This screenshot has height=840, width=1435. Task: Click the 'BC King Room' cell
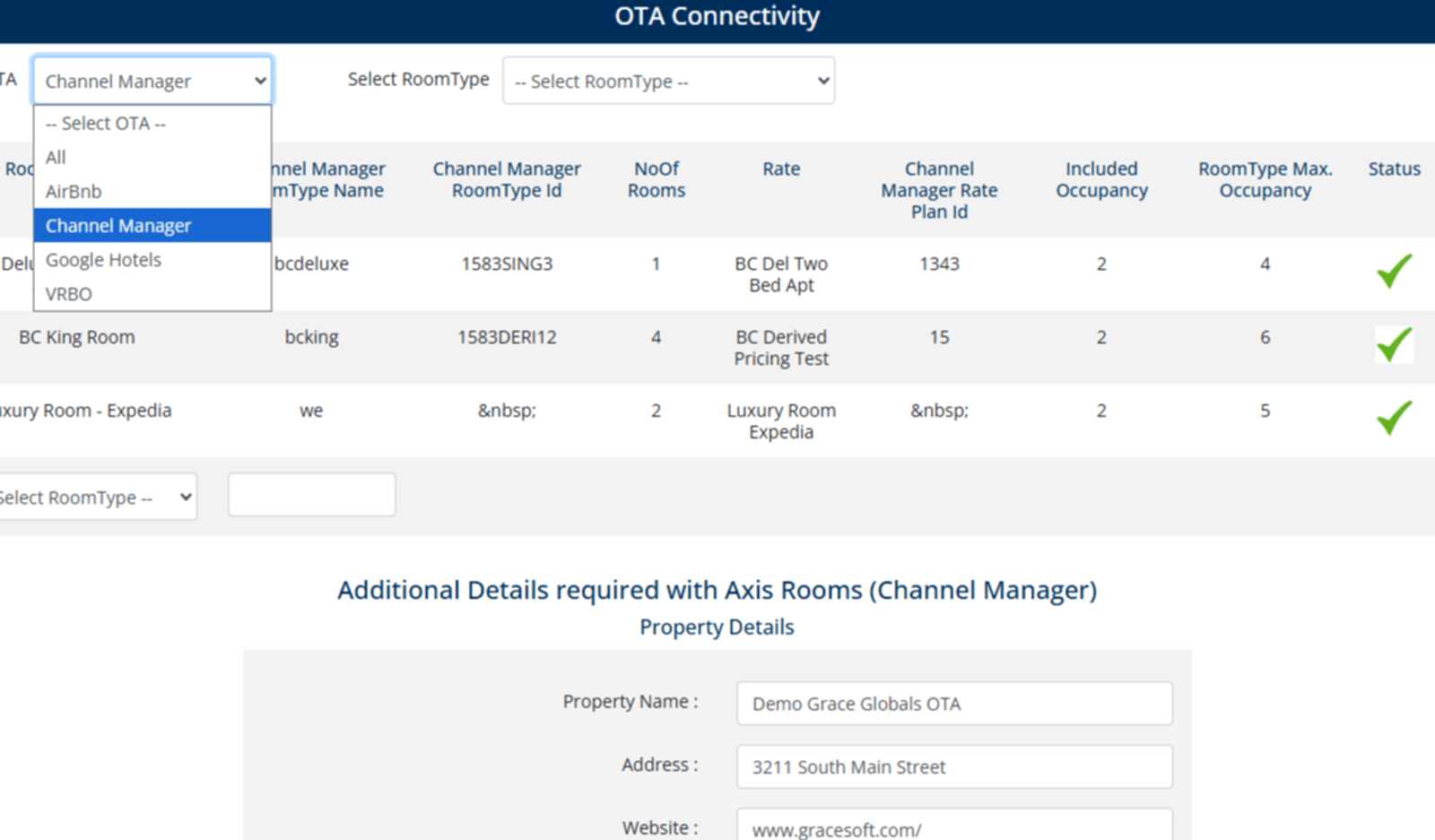click(x=77, y=337)
